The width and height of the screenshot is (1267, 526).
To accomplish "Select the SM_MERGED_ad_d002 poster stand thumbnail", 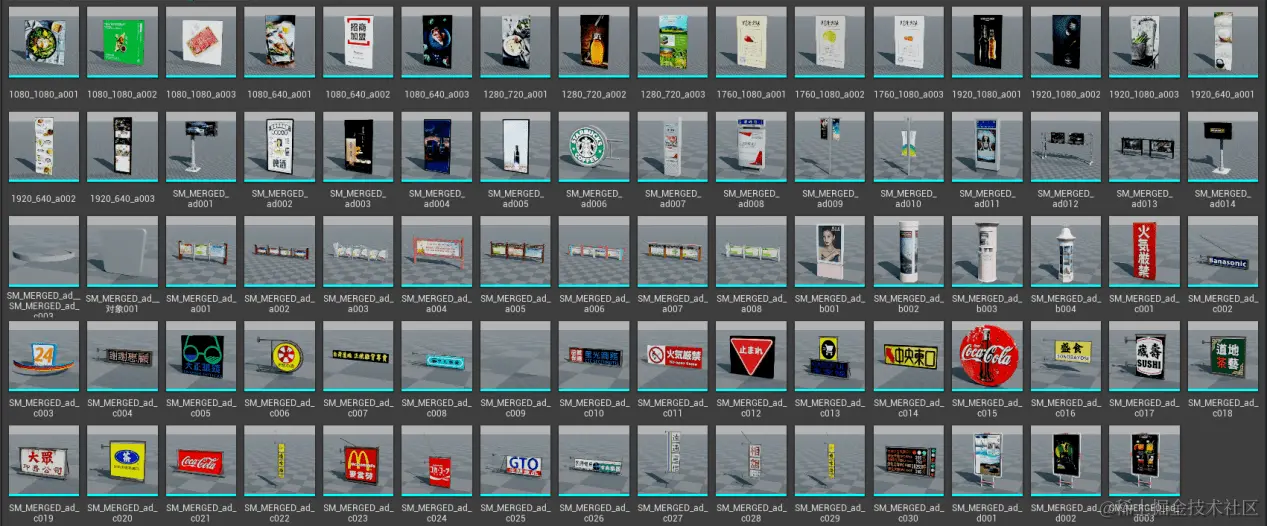I will [1066, 461].
